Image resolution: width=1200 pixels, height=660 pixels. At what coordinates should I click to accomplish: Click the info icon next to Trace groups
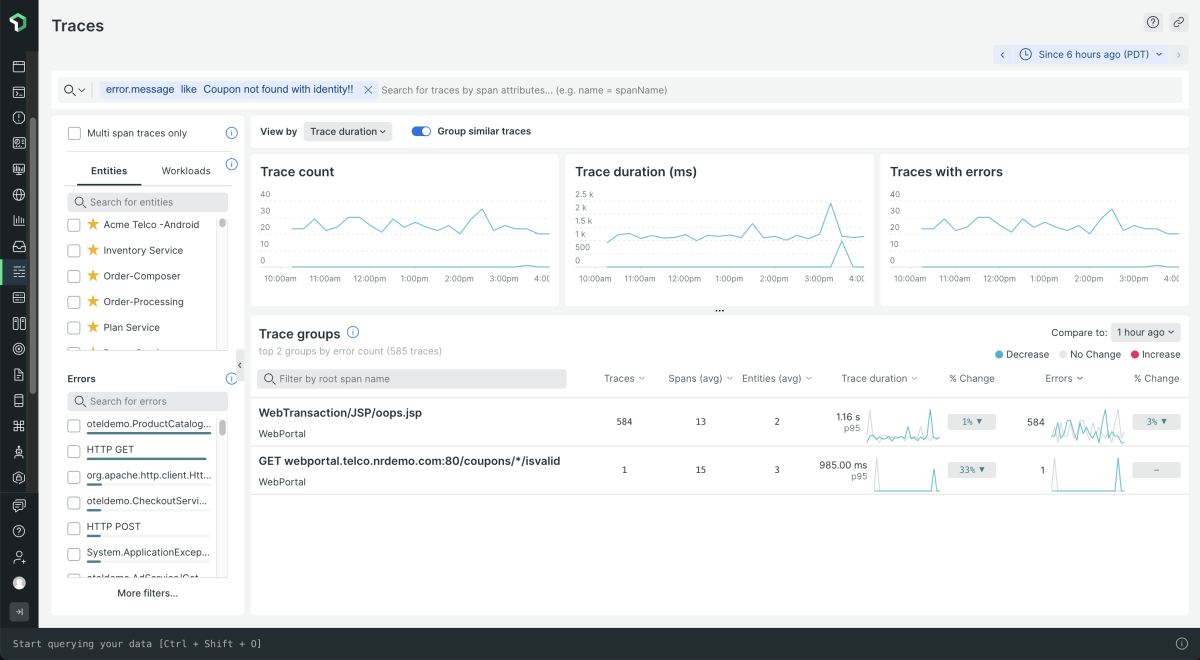[x=353, y=333]
